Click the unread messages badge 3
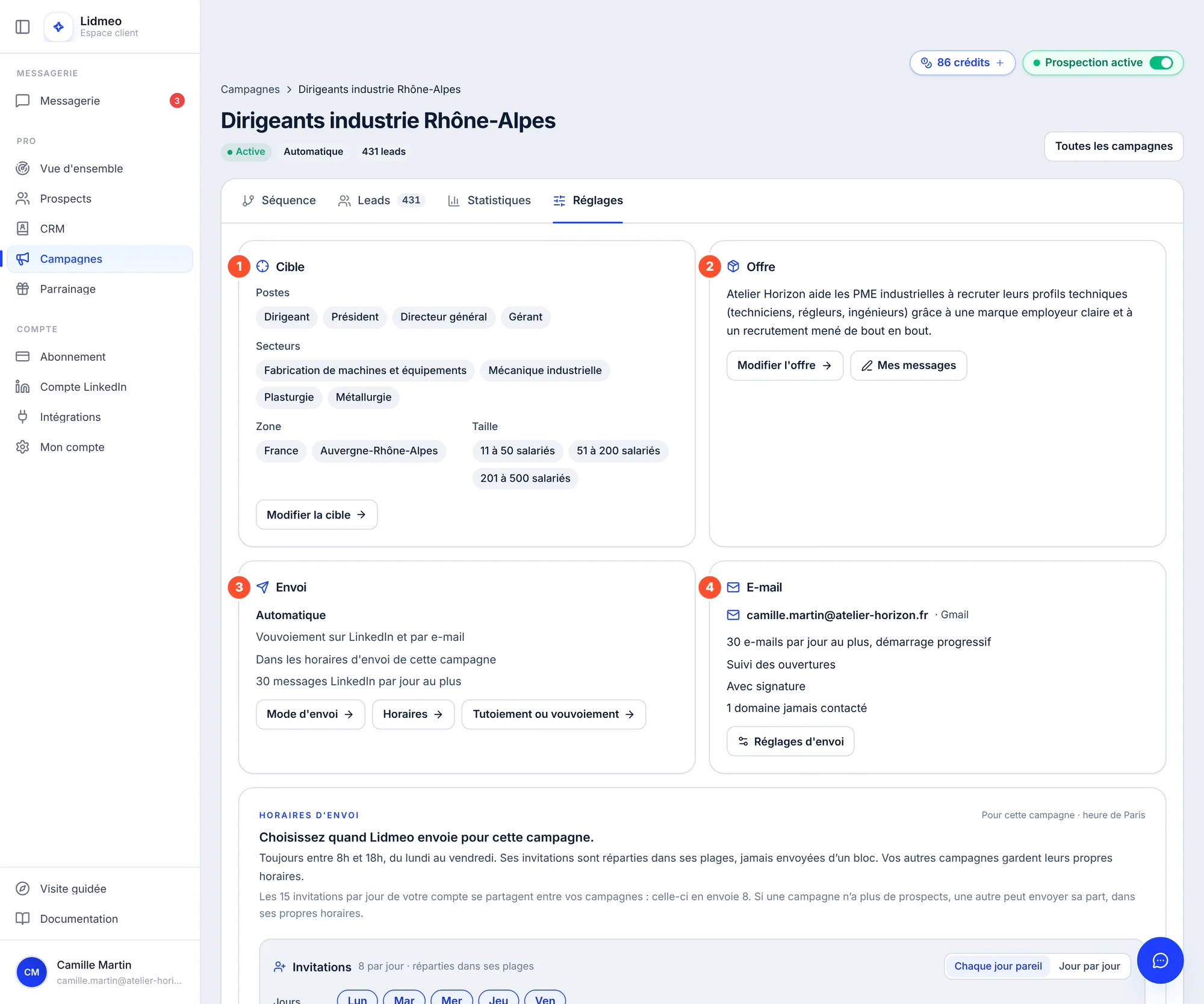Viewport: 1204px width, 1004px height. point(177,101)
